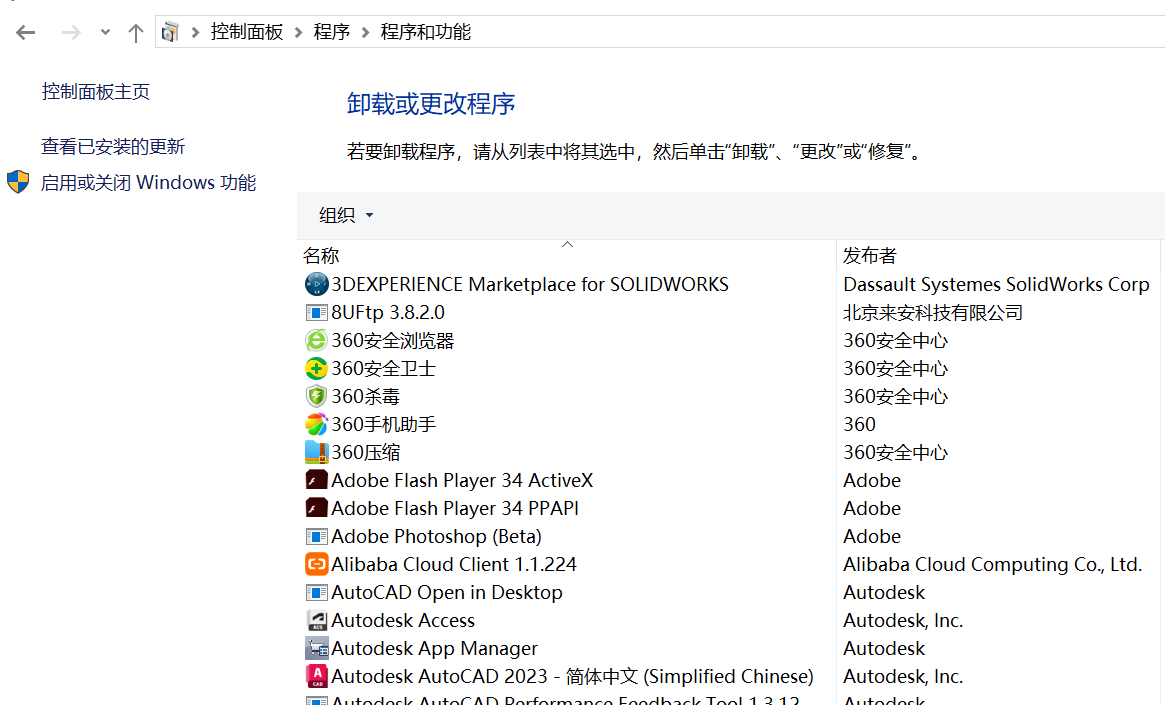Viewport: 1165px width, 705px height.
Task: Click publisher Dassault Systemes SolidWorks Corp
Action: coord(996,284)
